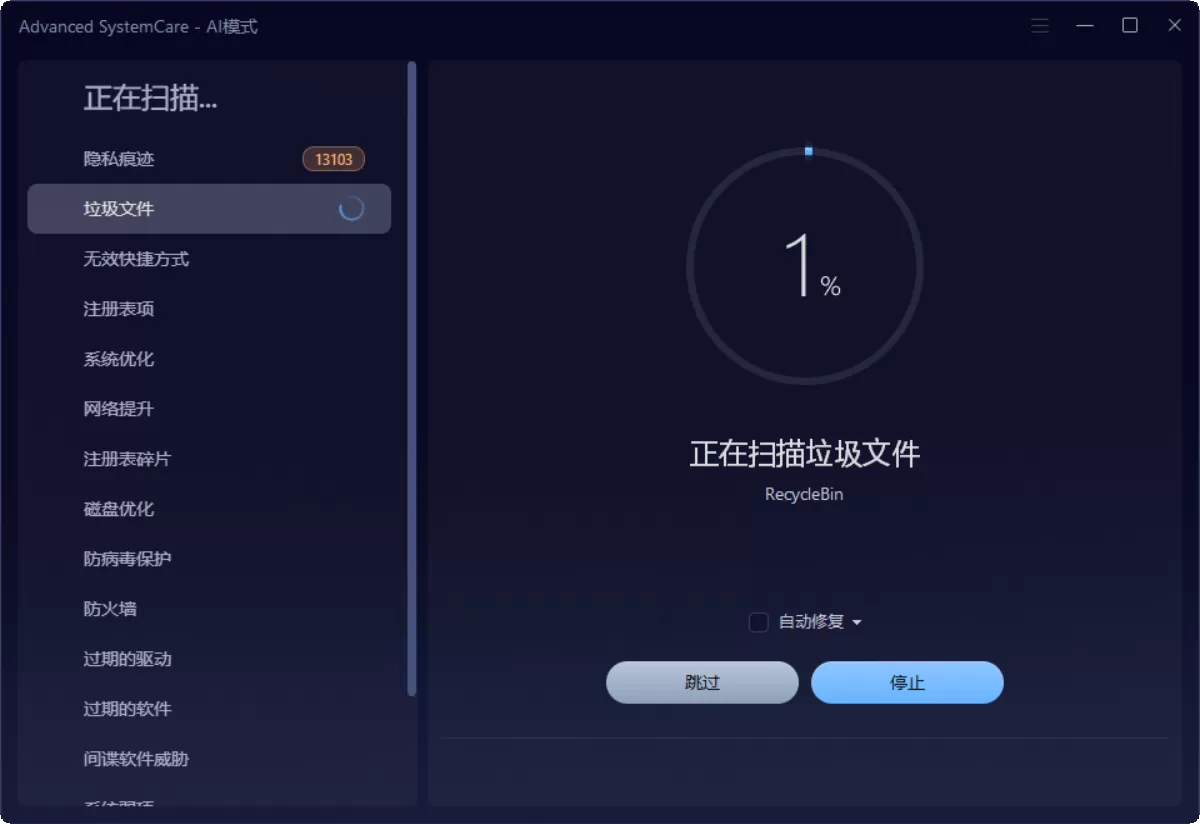The image size is (1200, 824).
Task: Open the hamburger menu at top right
Action: (x=1039, y=25)
